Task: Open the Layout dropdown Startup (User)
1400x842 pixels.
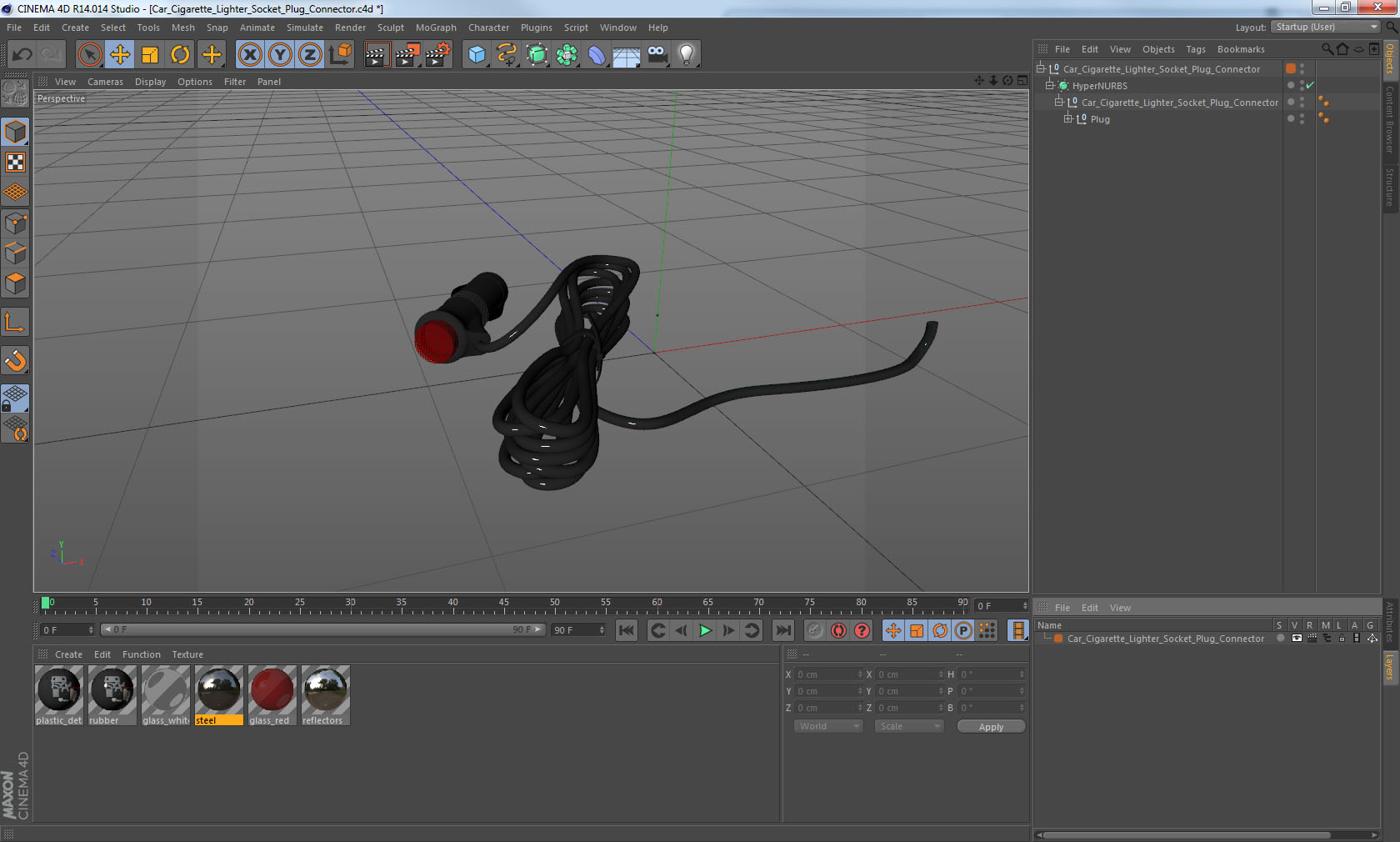Action: click(1326, 28)
